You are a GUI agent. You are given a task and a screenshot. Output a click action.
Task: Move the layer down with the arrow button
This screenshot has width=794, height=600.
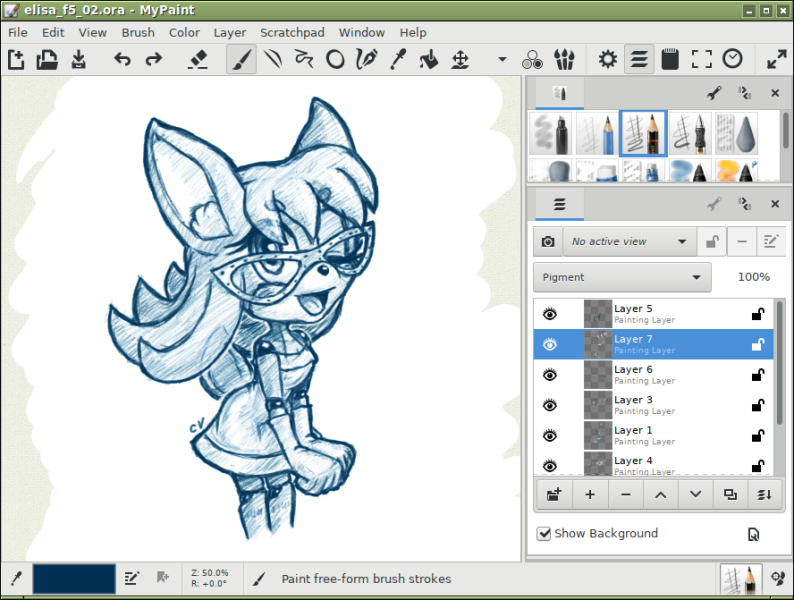click(x=695, y=494)
